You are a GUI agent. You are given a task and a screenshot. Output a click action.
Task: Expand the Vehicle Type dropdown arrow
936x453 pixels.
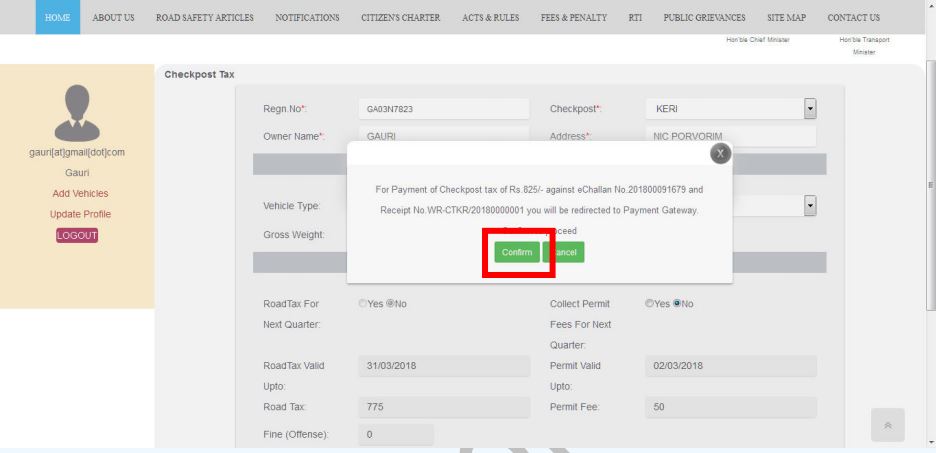point(811,204)
